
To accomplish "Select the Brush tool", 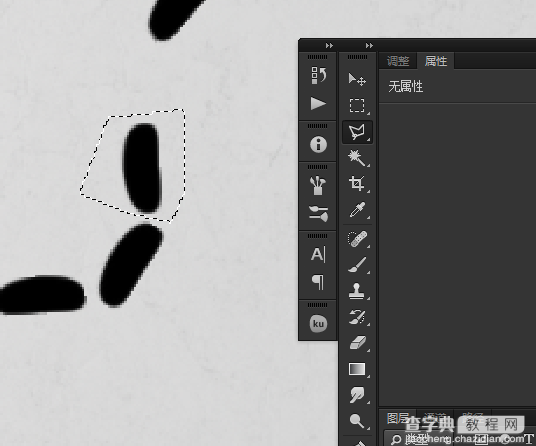I will click(x=357, y=265).
